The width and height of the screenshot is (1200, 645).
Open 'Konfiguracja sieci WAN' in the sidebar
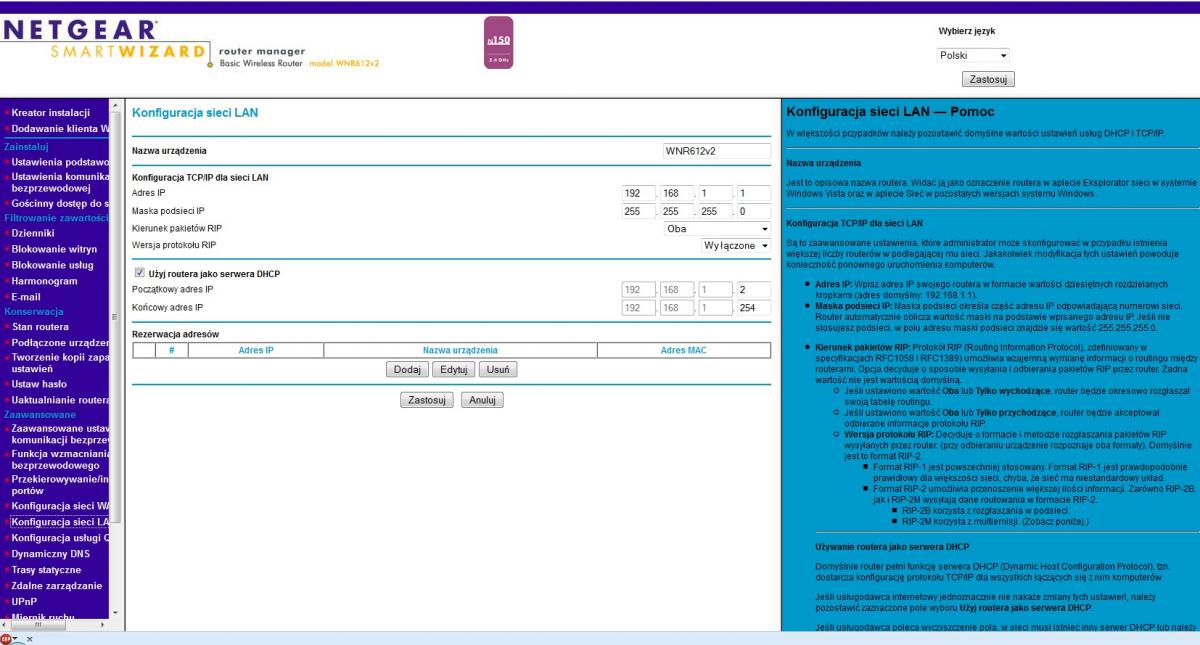pos(60,506)
